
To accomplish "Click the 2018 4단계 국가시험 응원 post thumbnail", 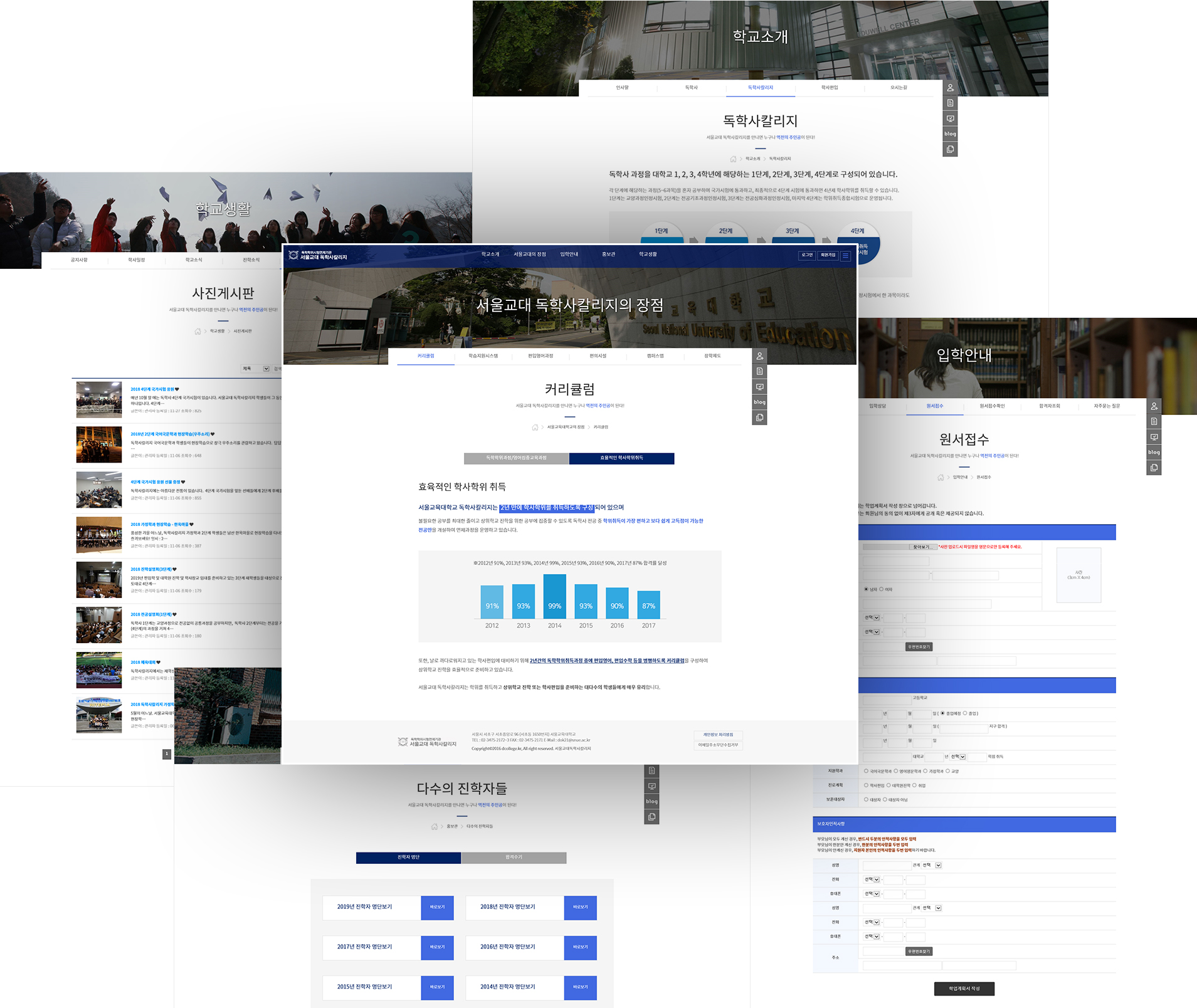I will click(x=99, y=399).
